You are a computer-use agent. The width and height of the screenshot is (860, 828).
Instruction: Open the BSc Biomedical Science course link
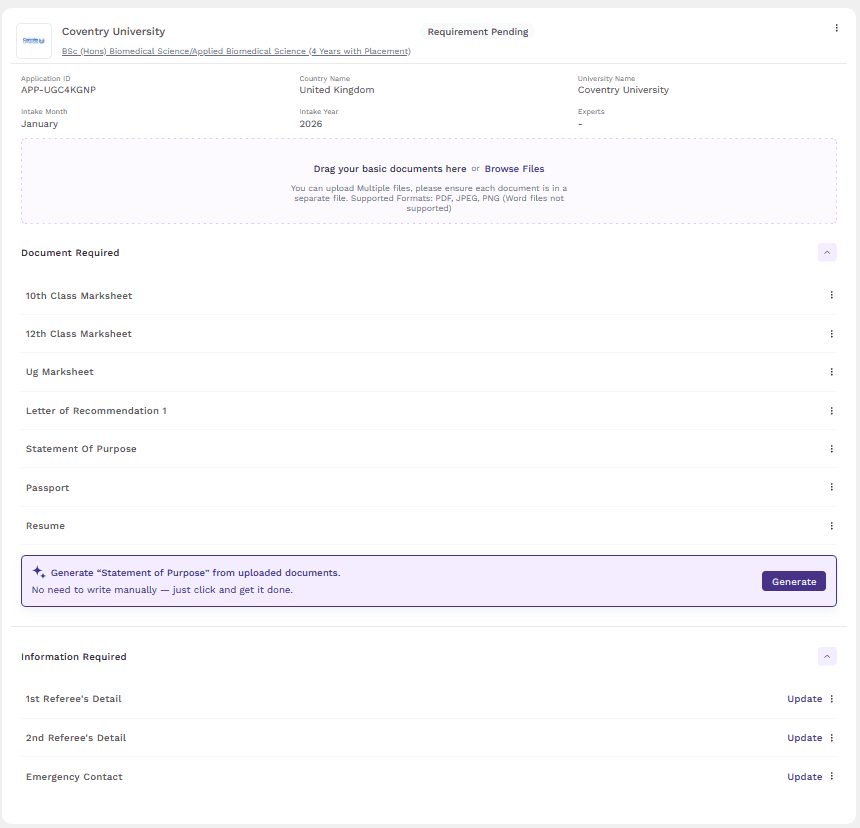pos(237,51)
